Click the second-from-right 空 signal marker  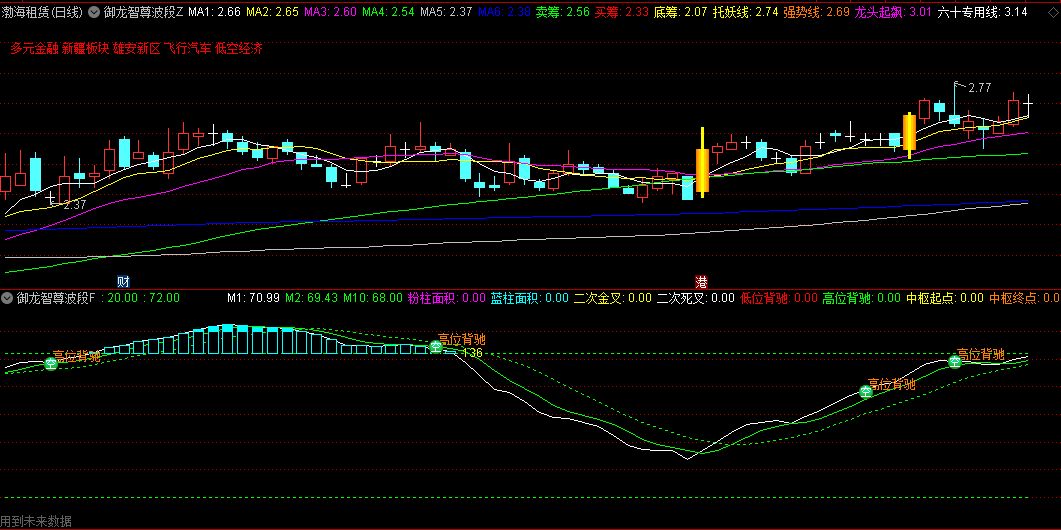[x=865, y=391]
